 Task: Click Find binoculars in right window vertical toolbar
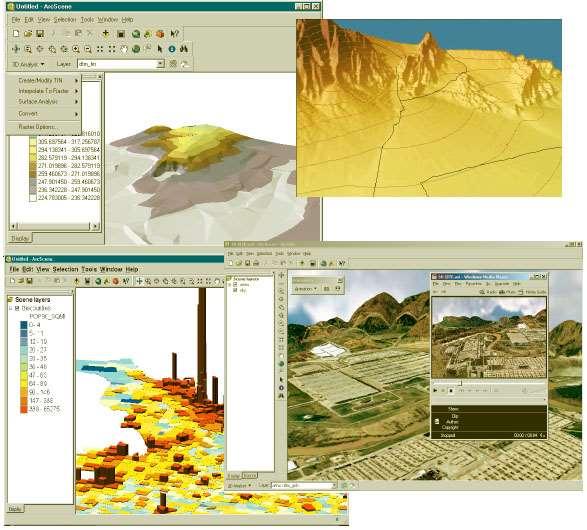click(282, 396)
